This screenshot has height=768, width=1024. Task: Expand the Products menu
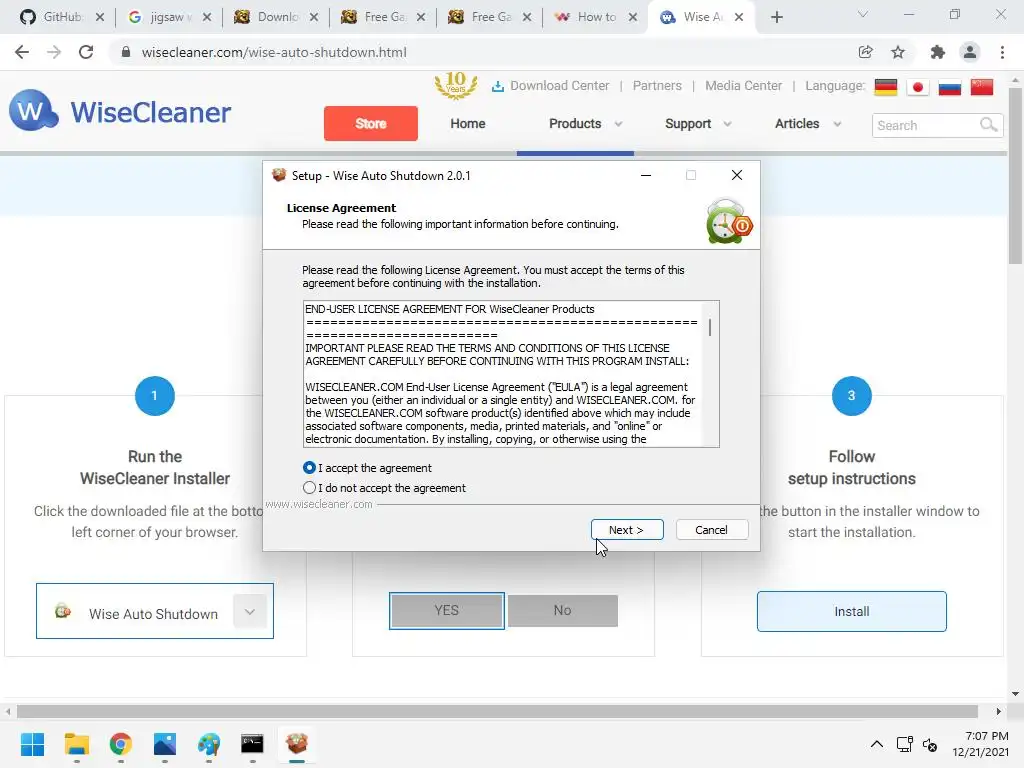pos(585,123)
